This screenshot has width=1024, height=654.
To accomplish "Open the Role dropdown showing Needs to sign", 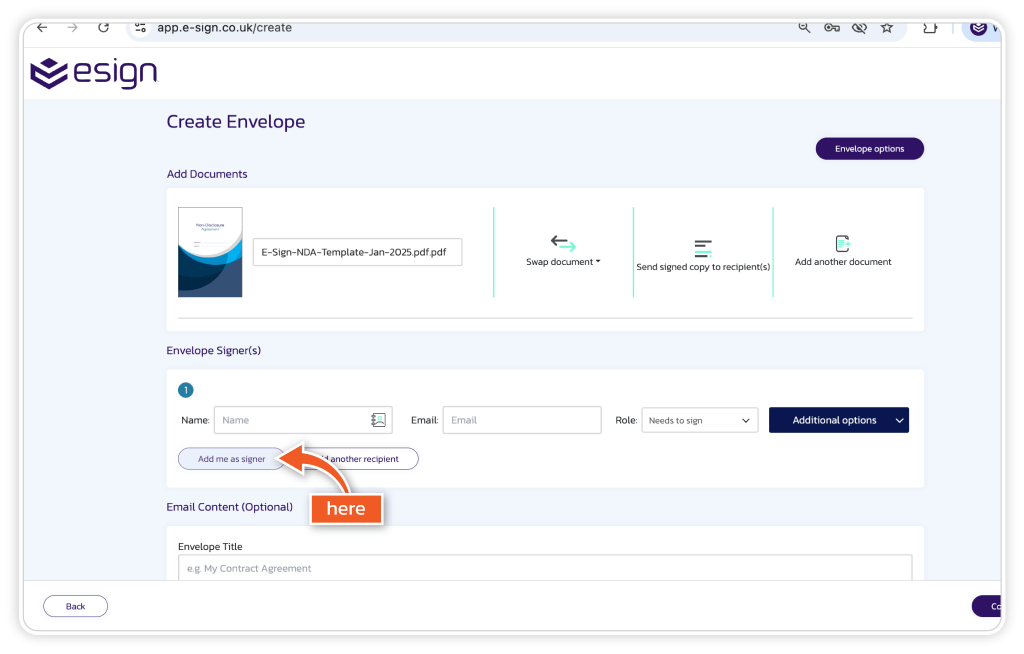I will coord(699,420).
